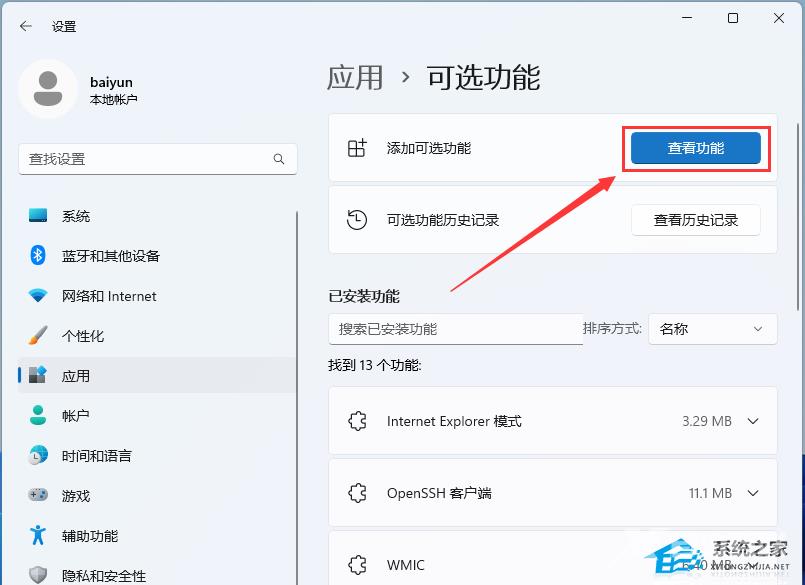The height and width of the screenshot is (585, 805).
Task: Maximize the 设置 window
Action: [733, 18]
